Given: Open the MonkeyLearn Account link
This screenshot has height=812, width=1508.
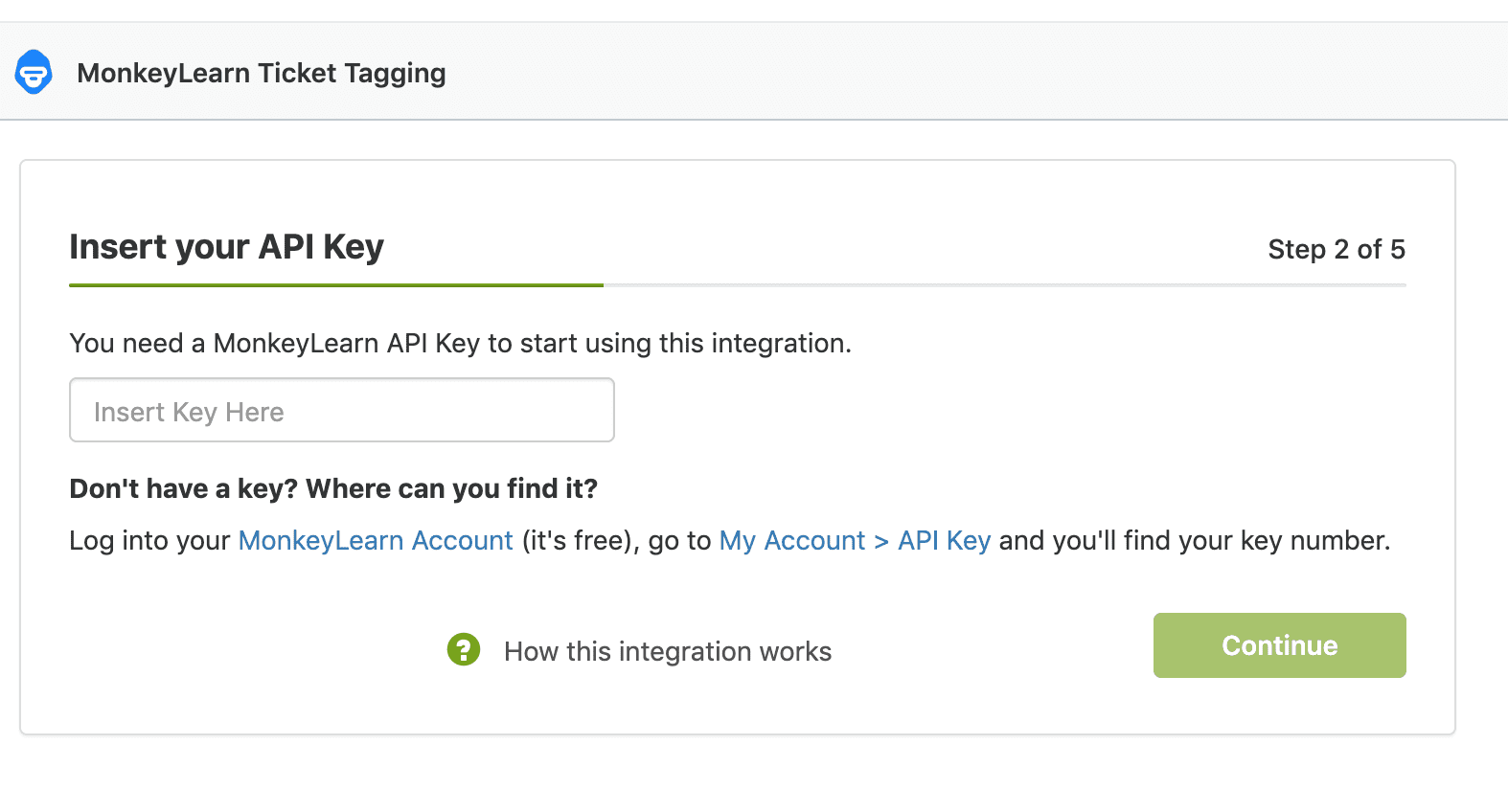Looking at the screenshot, I should [376, 541].
